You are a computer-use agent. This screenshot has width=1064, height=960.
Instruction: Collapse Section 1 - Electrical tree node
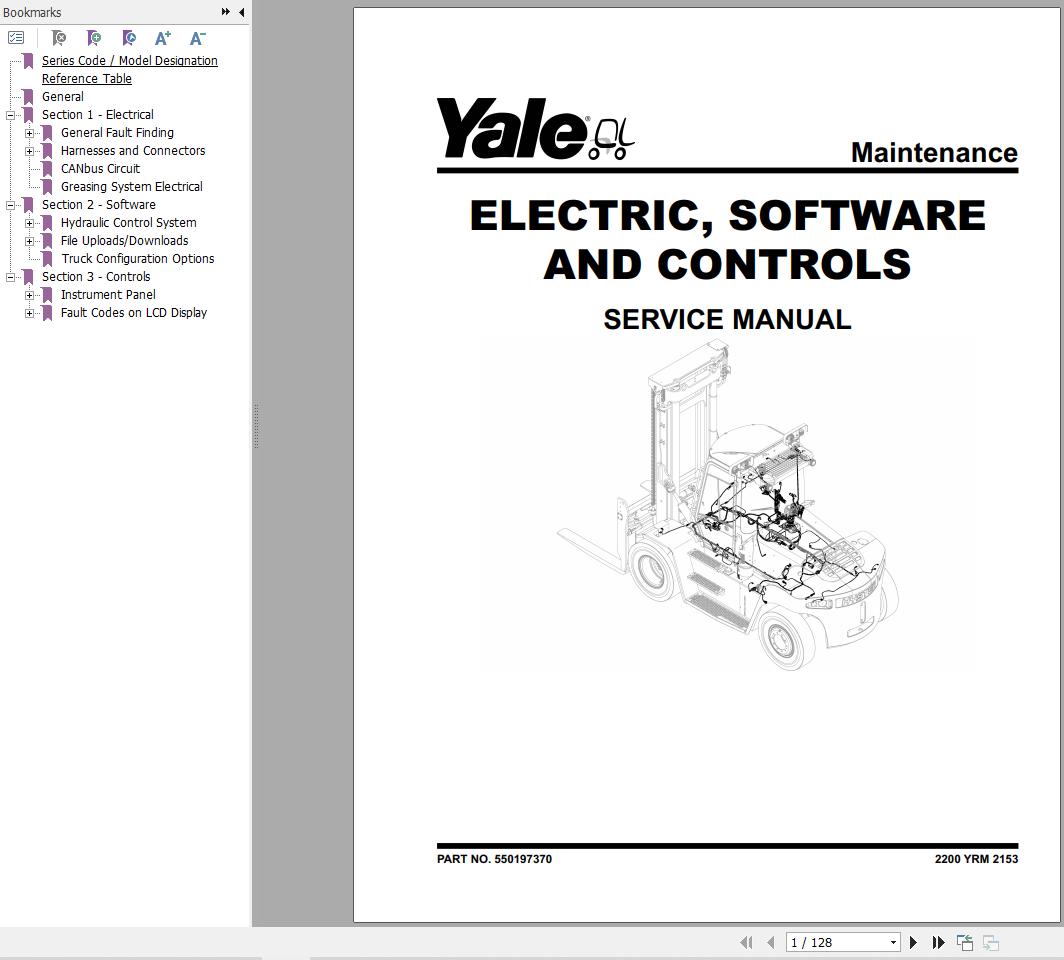[x=10, y=115]
